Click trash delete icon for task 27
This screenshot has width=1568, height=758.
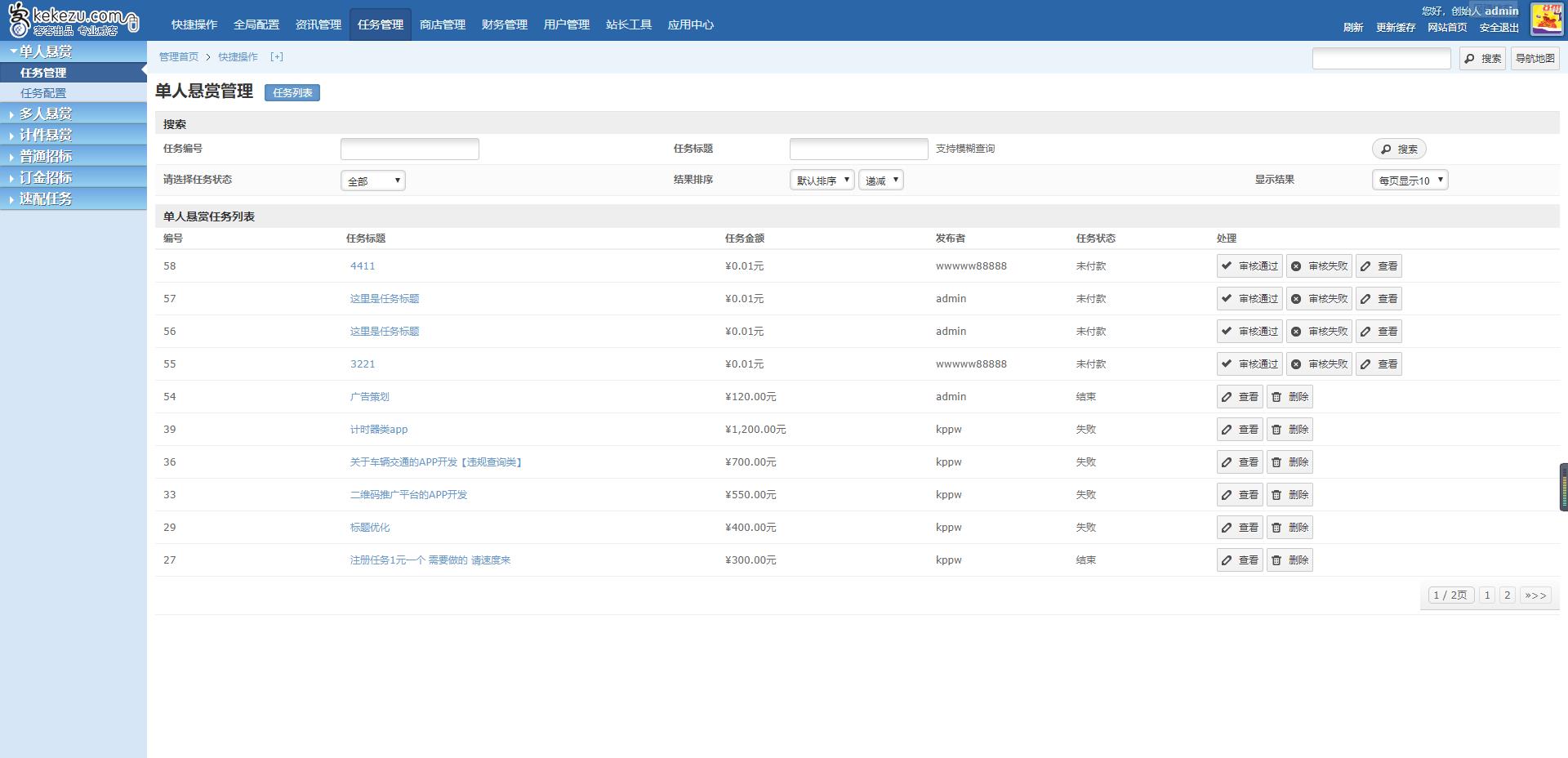1276,560
